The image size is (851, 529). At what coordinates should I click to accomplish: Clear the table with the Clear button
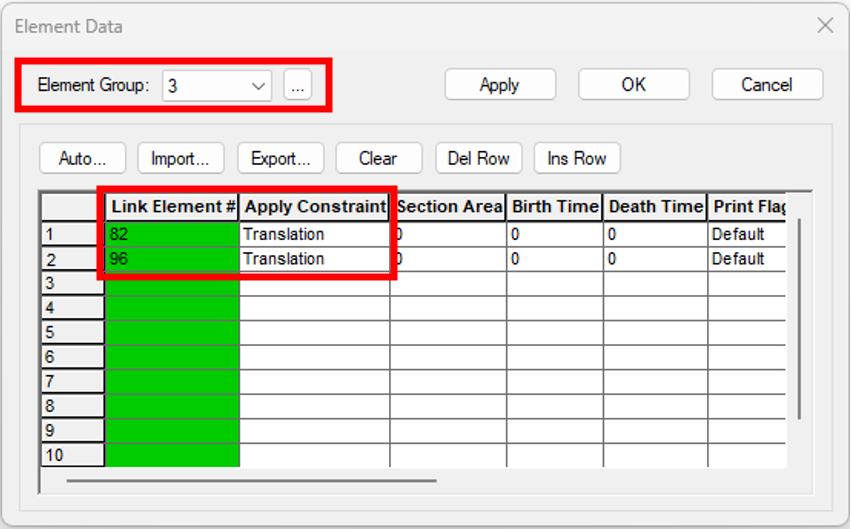point(378,158)
